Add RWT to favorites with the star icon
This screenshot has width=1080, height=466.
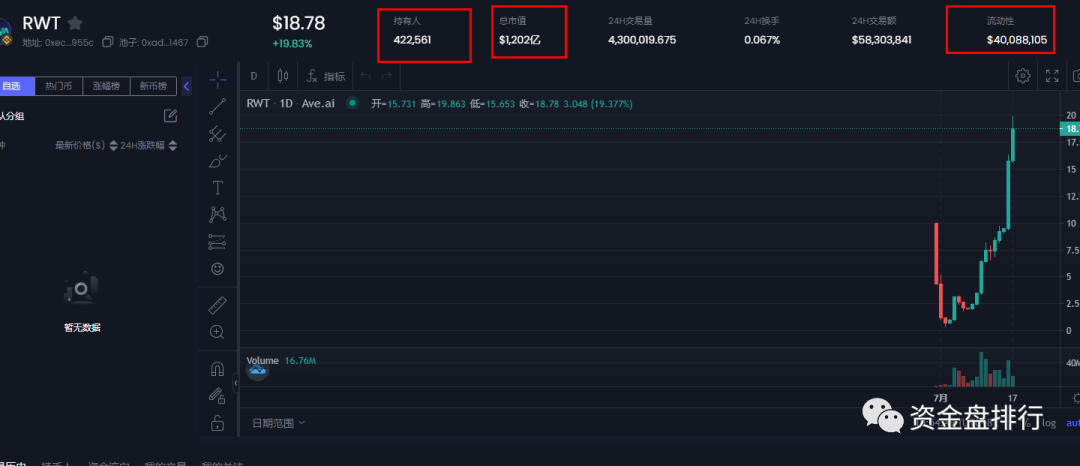[75, 23]
